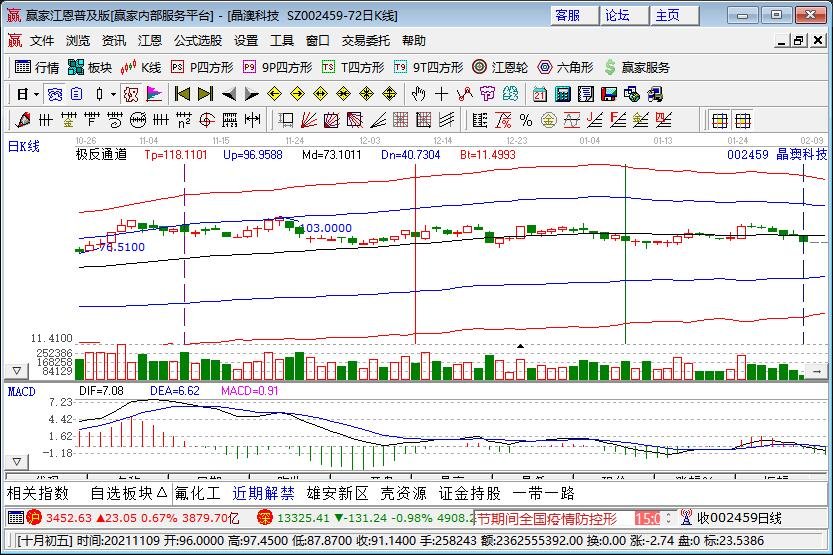The height and width of the screenshot is (555, 833).
Task: Open the 雄安新区 sector link
Action: coord(337,493)
